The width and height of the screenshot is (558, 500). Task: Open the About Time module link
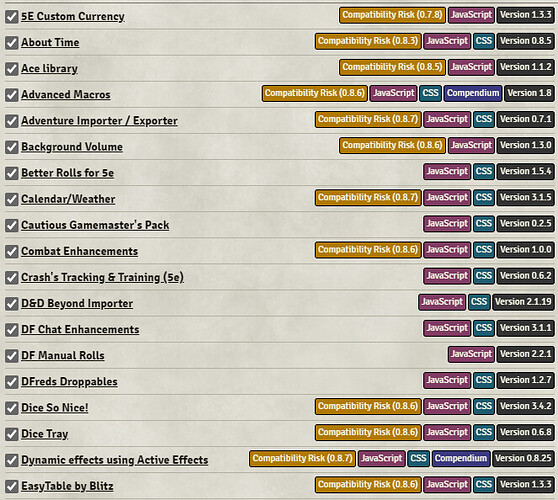point(50,42)
